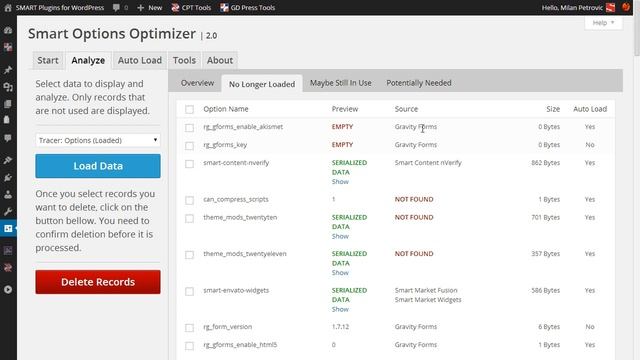640x360 pixels.
Task: Click the CPT Tools icon in admin bar
Action: click(x=175, y=7)
